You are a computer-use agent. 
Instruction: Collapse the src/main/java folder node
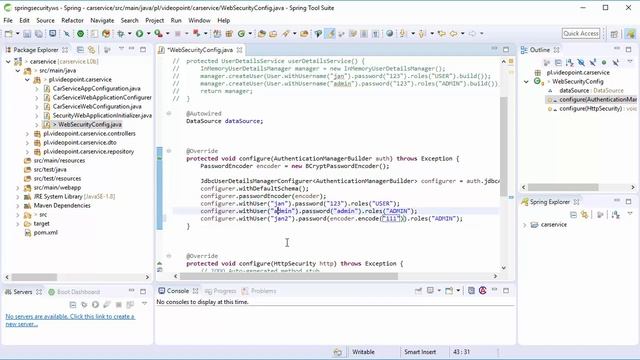[x=18, y=71]
